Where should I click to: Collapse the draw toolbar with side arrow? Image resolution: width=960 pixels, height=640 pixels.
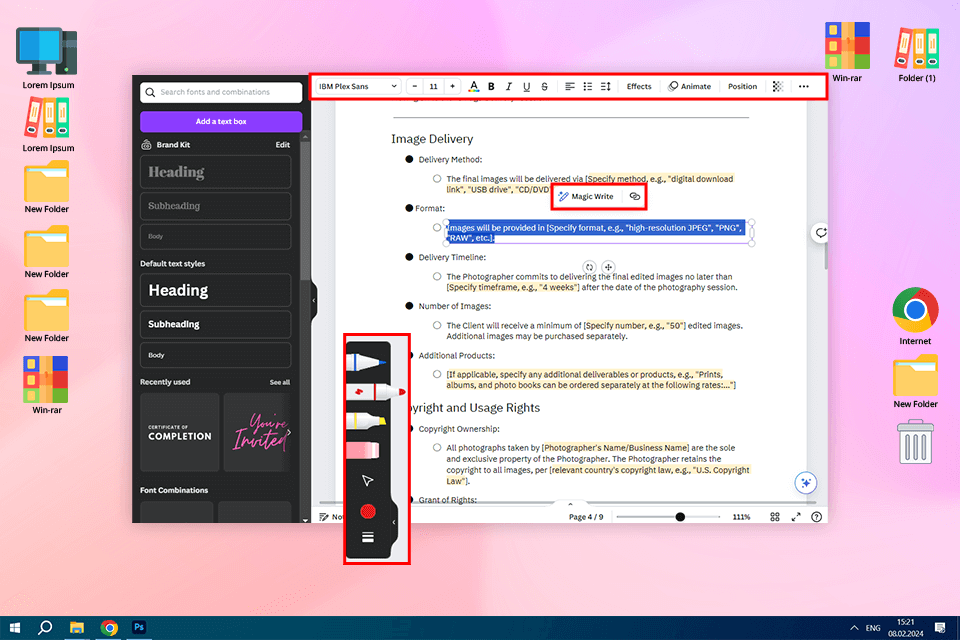click(x=394, y=522)
